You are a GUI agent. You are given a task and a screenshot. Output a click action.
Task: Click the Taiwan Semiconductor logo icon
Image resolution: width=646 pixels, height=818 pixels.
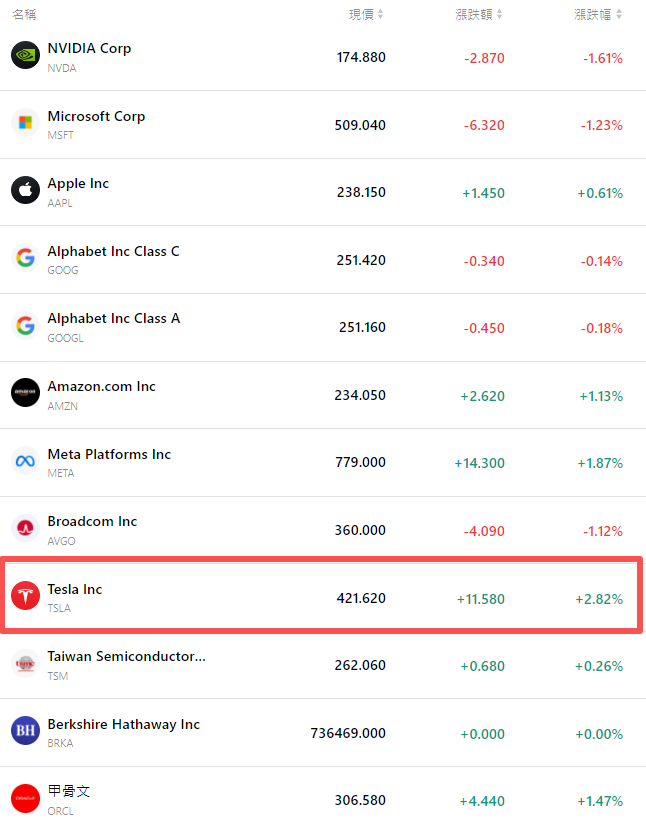tap(25, 663)
